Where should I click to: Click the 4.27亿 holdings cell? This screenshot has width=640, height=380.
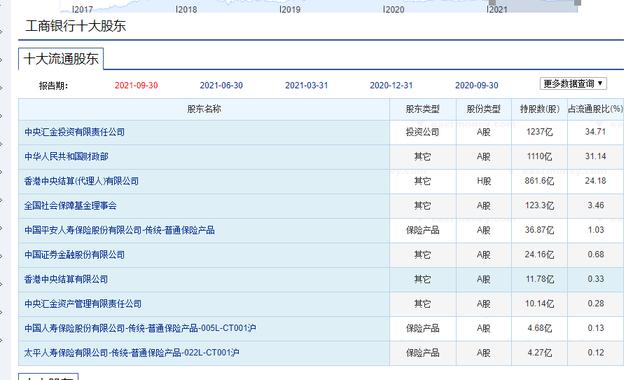pyautogui.click(x=540, y=353)
